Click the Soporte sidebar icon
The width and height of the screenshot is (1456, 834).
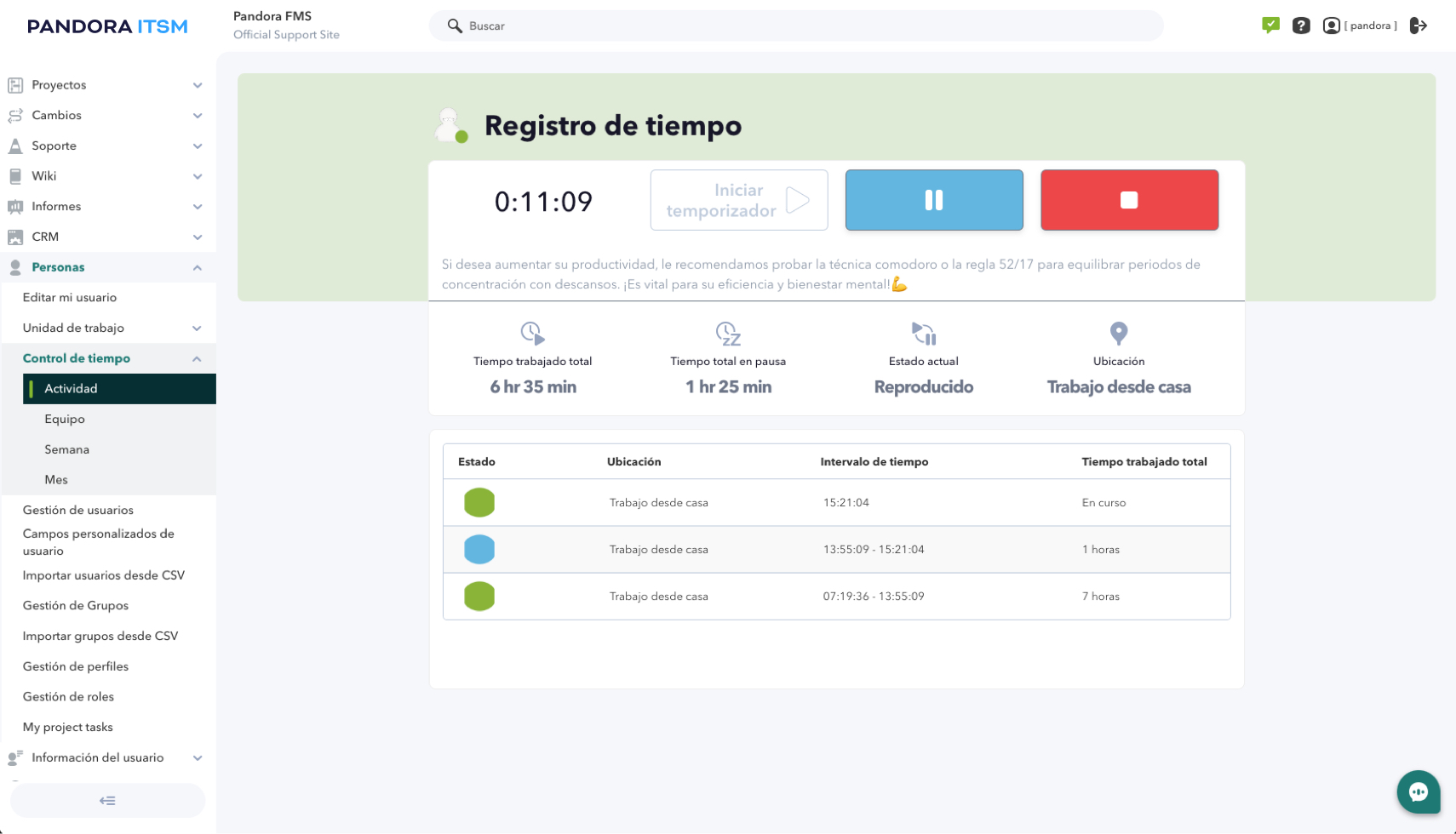click(x=15, y=146)
